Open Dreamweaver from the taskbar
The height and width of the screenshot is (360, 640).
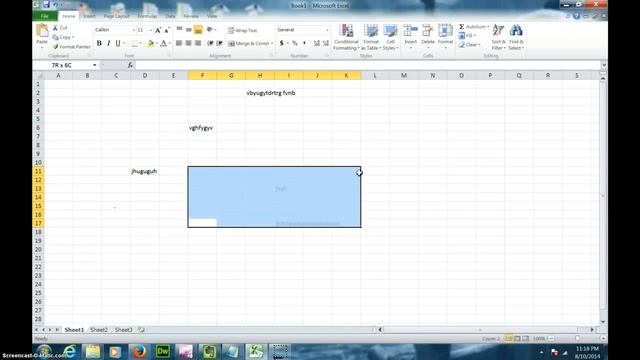(162, 351)
